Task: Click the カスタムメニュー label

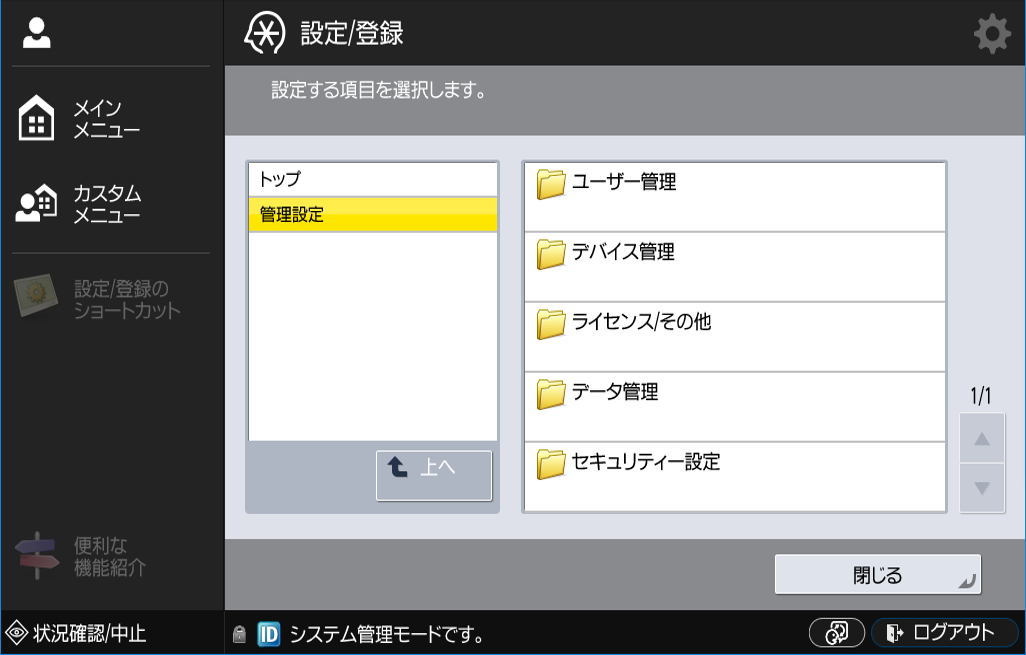Action: [107, 204]
